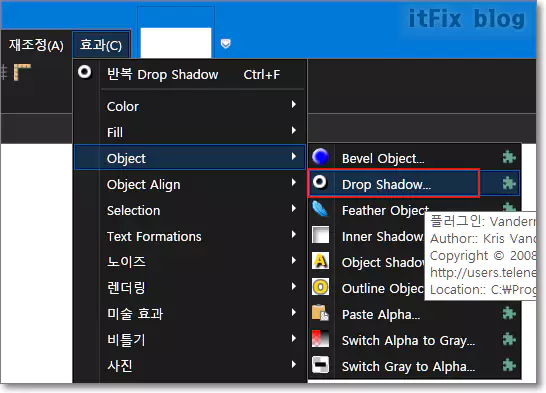Screen dimensions: 546x393
Task: Click the Object row's submenu arrow
Action: tap(294, 156)
